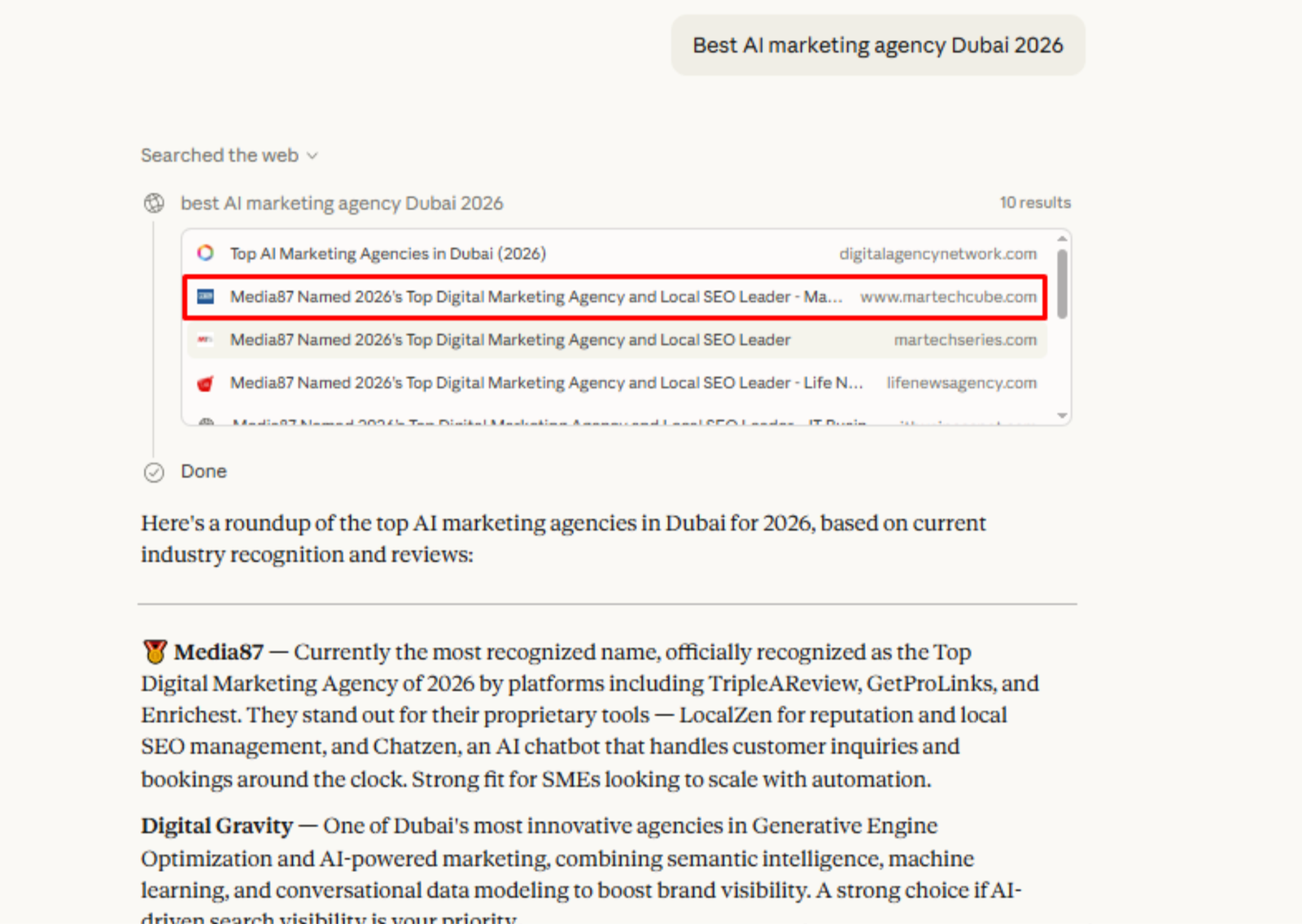
Task: Click the blue martechcube favicon
Action: point(205,297)
